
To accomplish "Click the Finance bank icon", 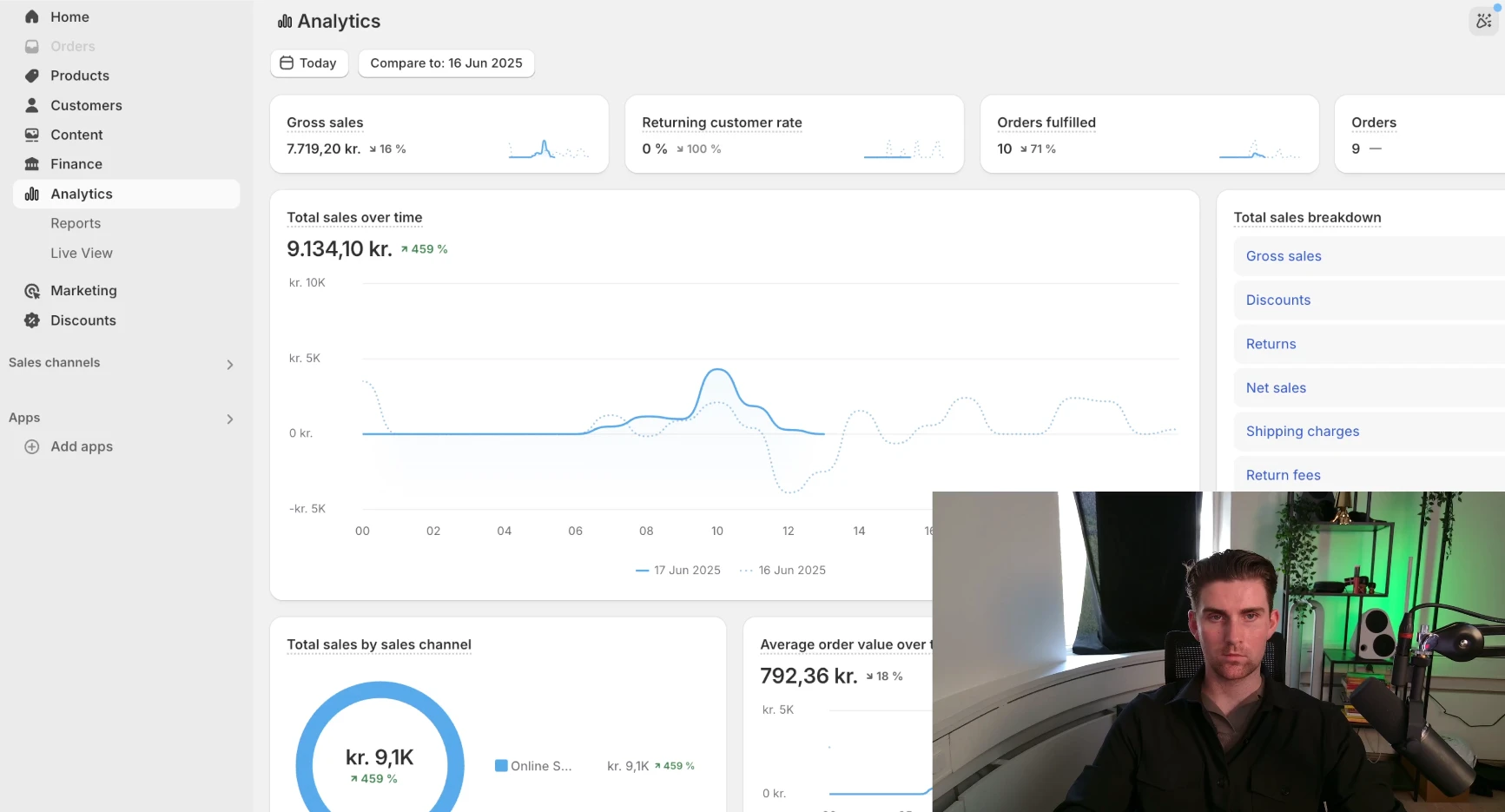I will (x=32, y=164).
